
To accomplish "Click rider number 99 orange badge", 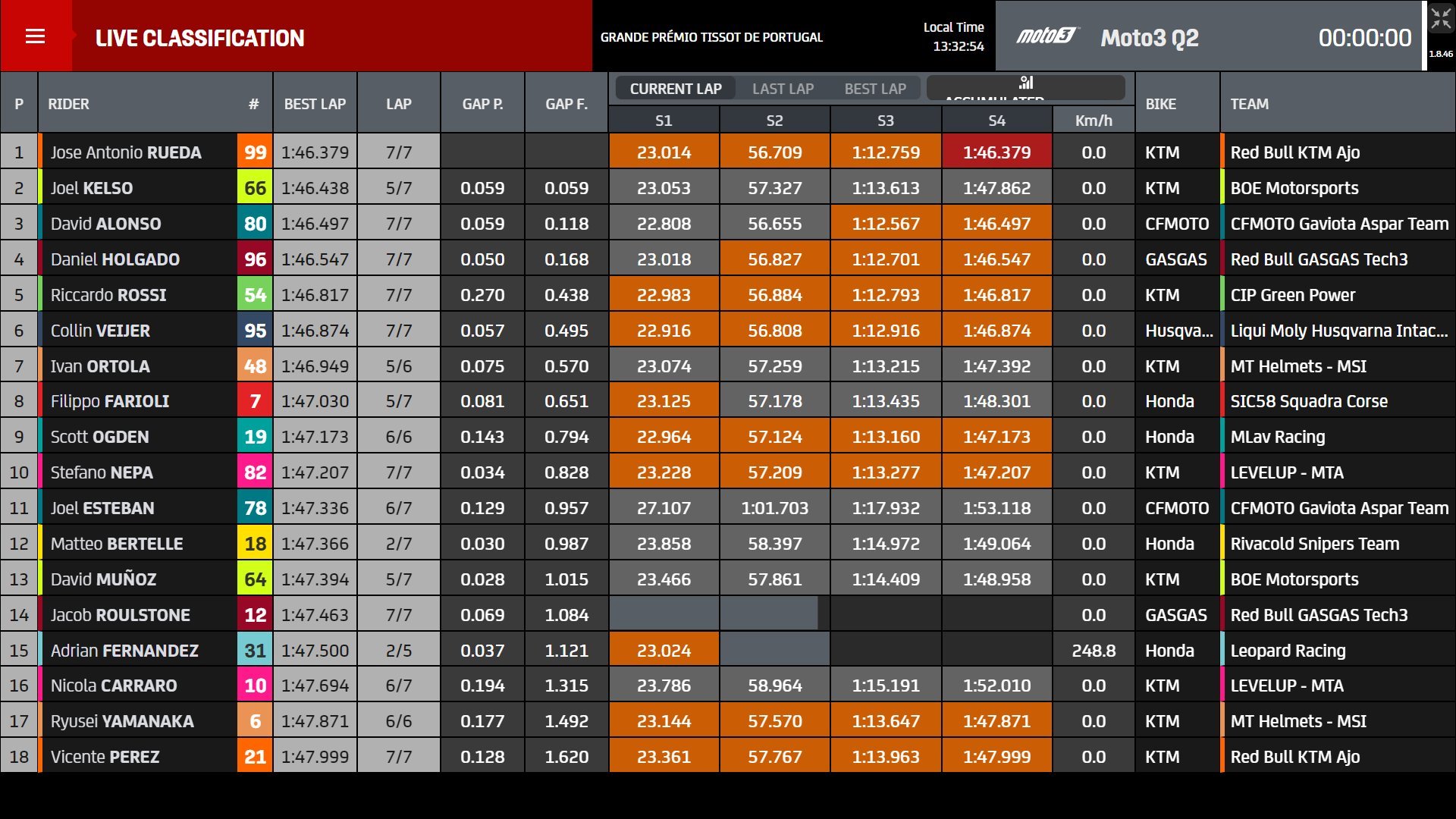I will tap(255, 152).
